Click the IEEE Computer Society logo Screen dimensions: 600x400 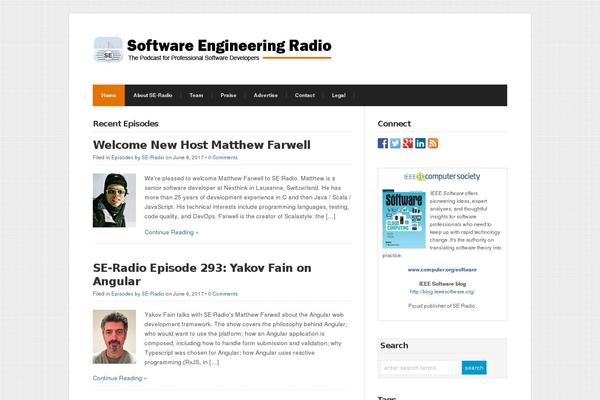click(442, 176)
